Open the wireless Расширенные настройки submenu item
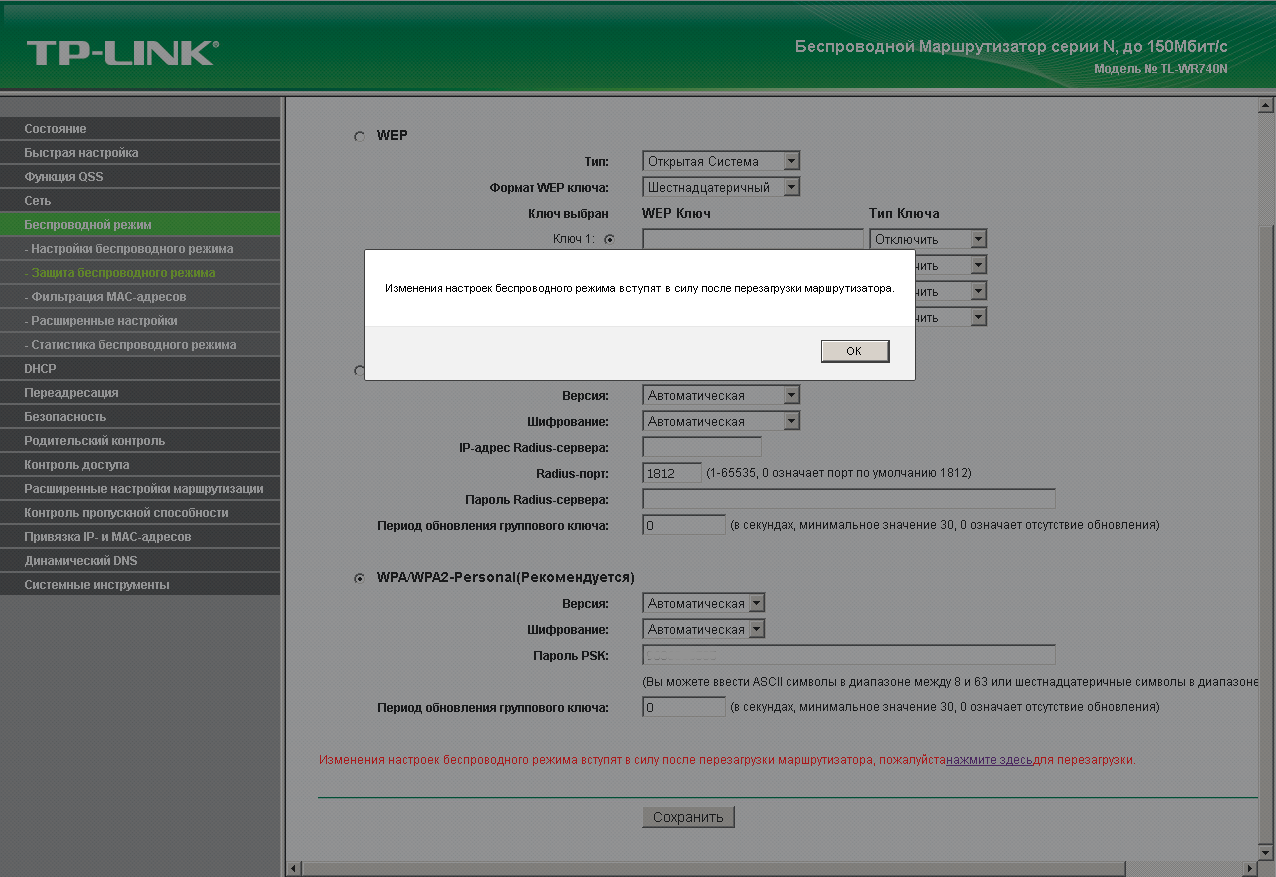The width and height of the screenshot is (1276, 877). 140,321
